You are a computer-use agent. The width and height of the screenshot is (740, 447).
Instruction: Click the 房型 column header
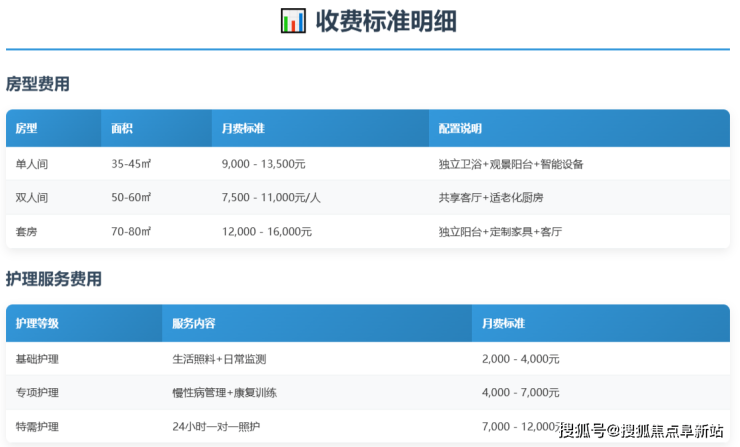pos(26,129)
